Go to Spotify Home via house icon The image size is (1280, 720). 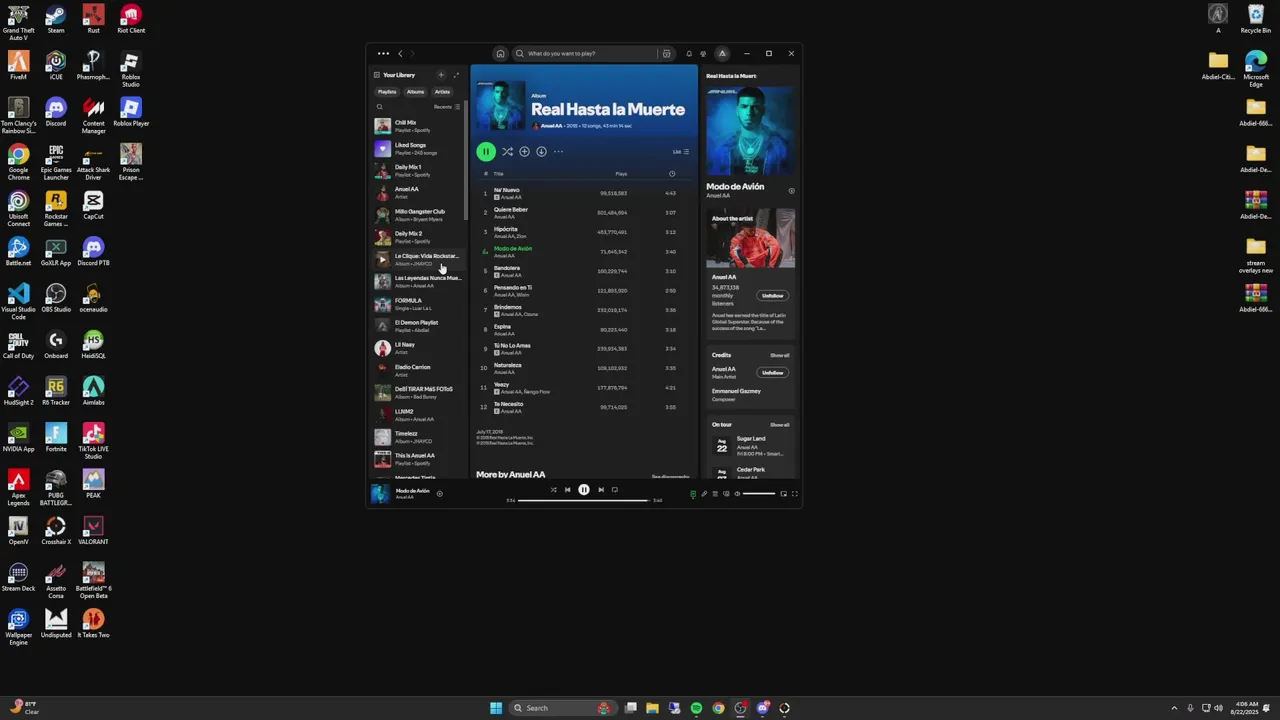coord(500,54)
